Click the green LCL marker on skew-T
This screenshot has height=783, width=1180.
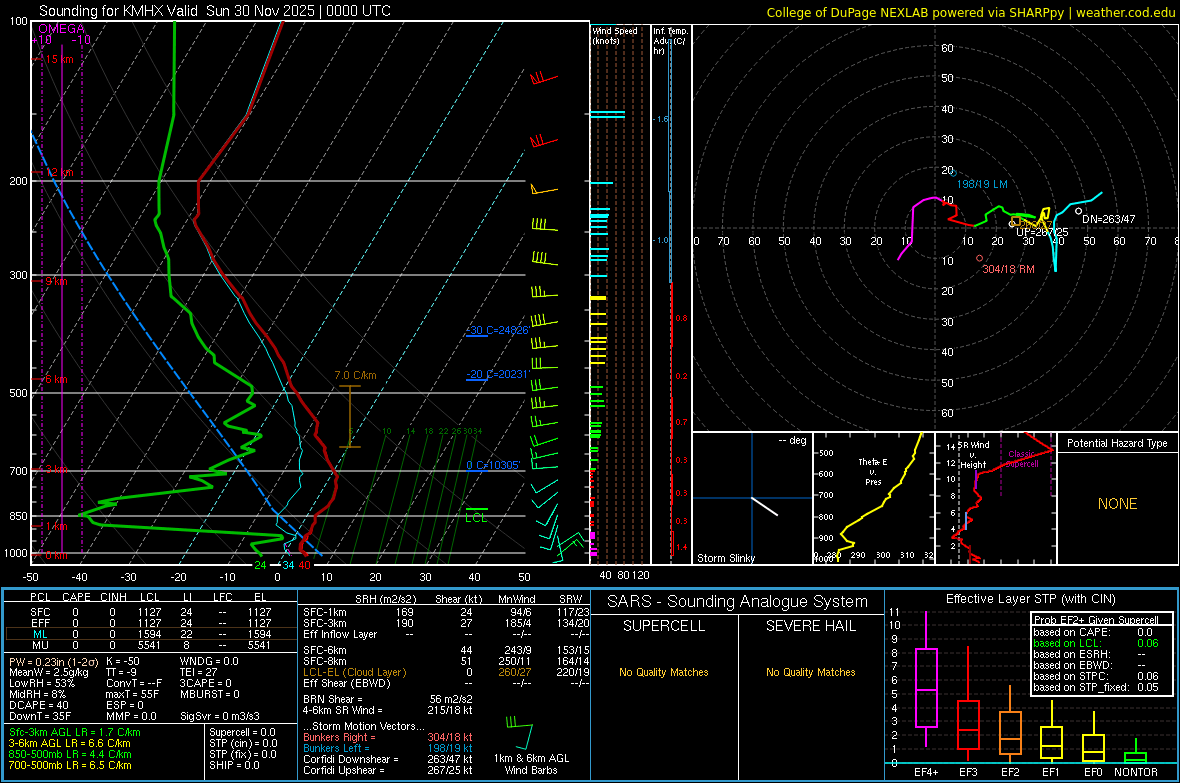click(476, 515)
